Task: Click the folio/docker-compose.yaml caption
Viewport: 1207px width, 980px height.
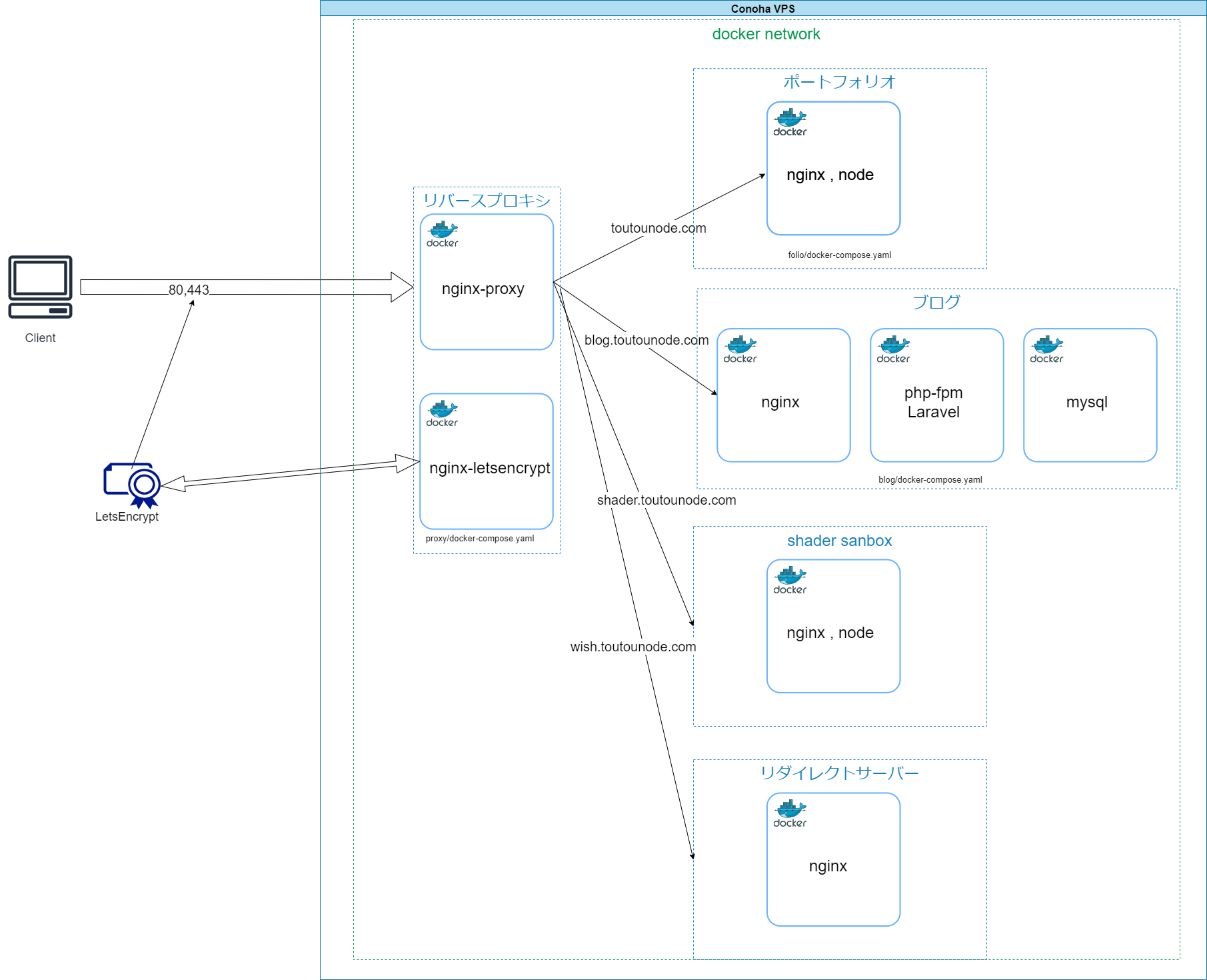Action: pyautogui.click(x=839, y=255)
